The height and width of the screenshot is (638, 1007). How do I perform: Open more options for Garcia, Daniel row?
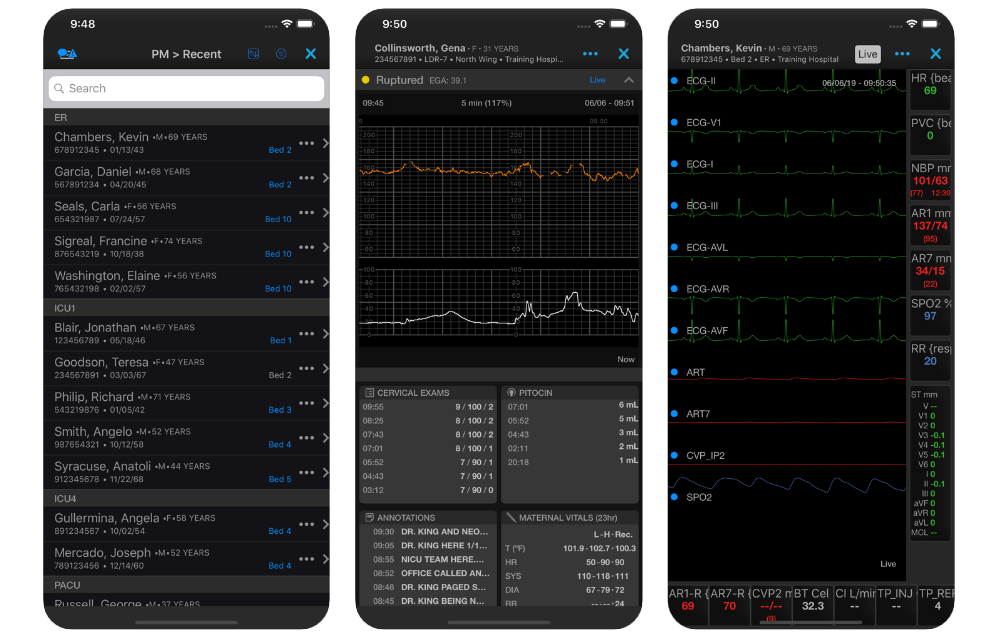pyautogui.click(x=306, y=178)
